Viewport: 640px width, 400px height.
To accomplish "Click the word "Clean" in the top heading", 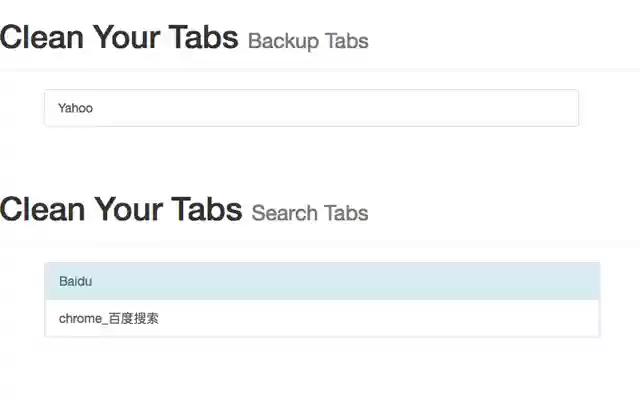I will [x=41, y=38].
